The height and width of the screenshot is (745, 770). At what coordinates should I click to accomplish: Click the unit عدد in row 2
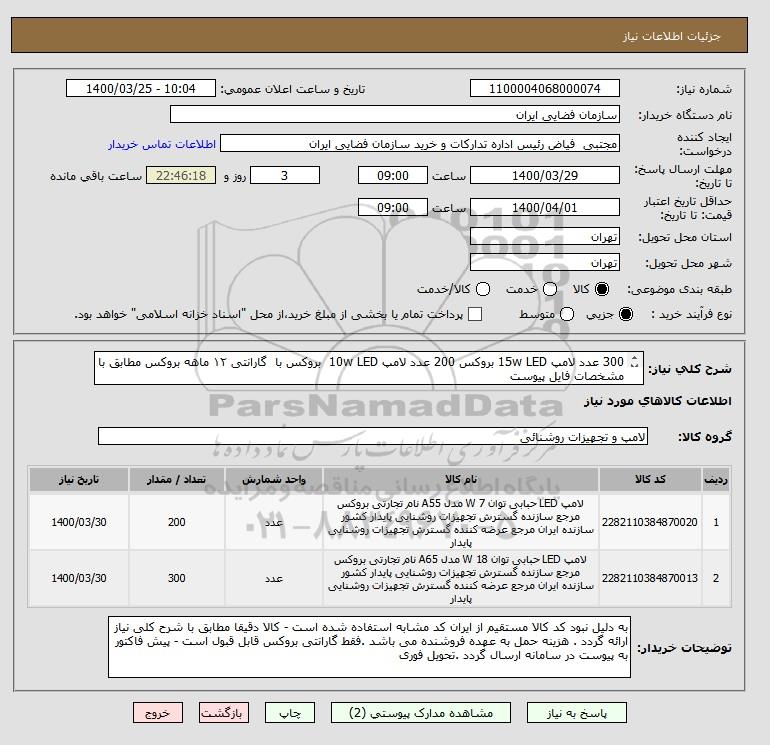point(274,578)
